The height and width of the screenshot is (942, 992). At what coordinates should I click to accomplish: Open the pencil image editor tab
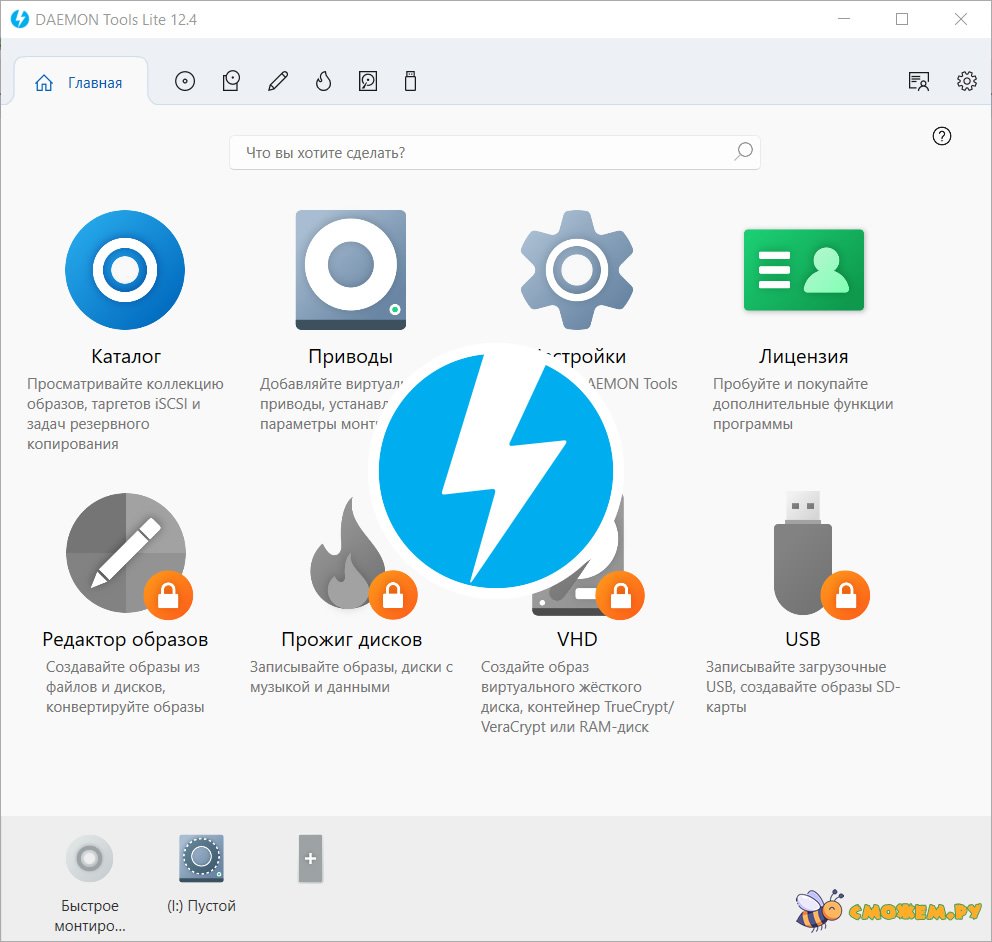click(278, 82)
